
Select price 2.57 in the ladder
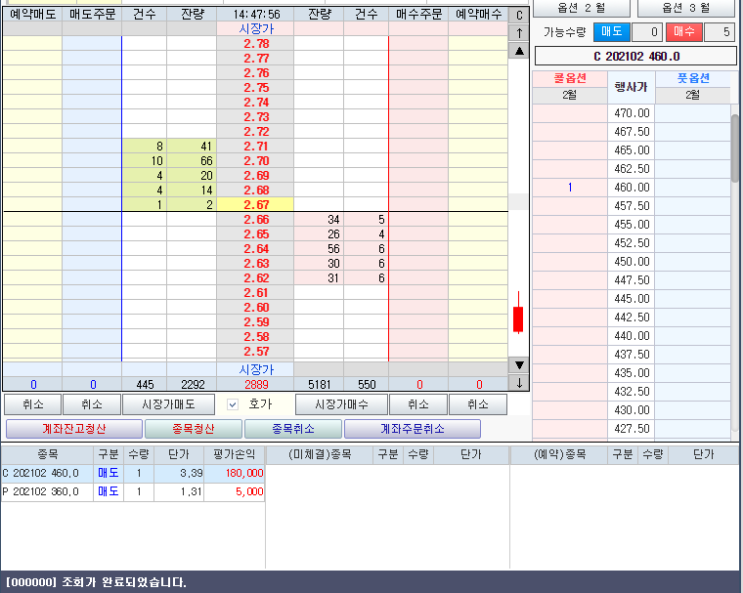[x=255, y=352]
